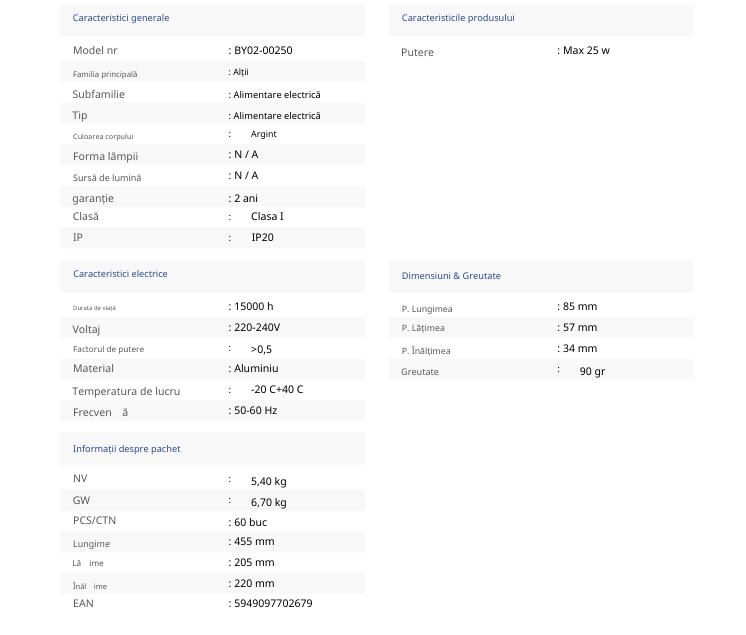This screenshot has width=746, height=635.
Task: Click the Greutate label
Action: [x=420, y=372]
